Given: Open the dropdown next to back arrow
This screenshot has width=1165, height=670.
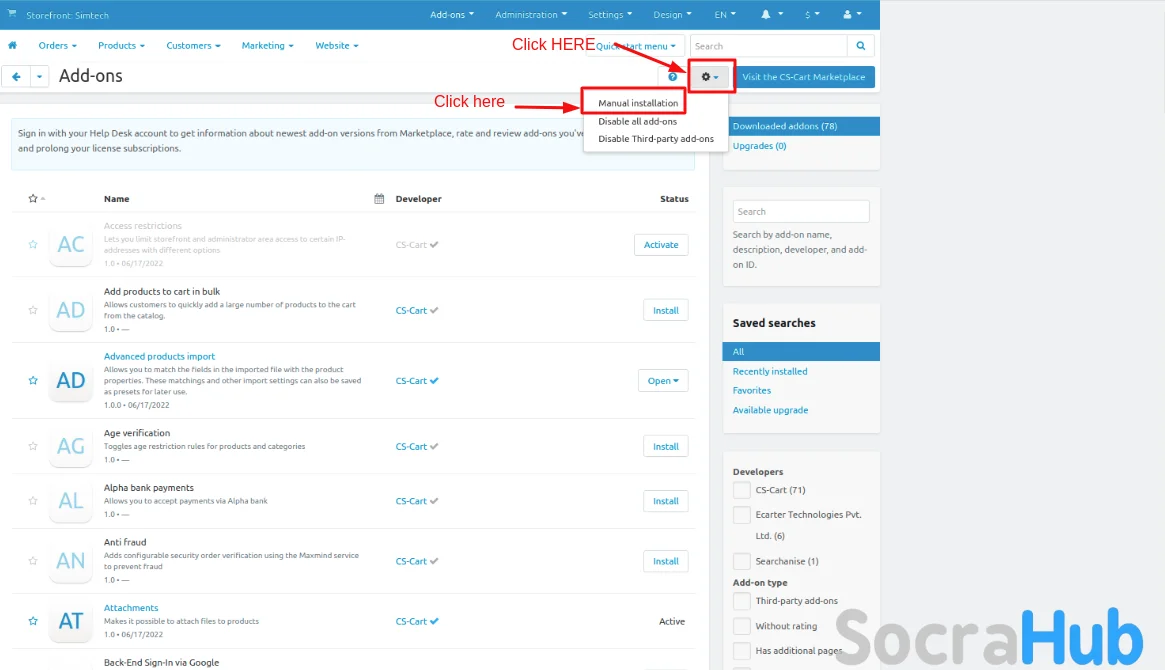Looking at the screenshot, I should click(39, 77).
